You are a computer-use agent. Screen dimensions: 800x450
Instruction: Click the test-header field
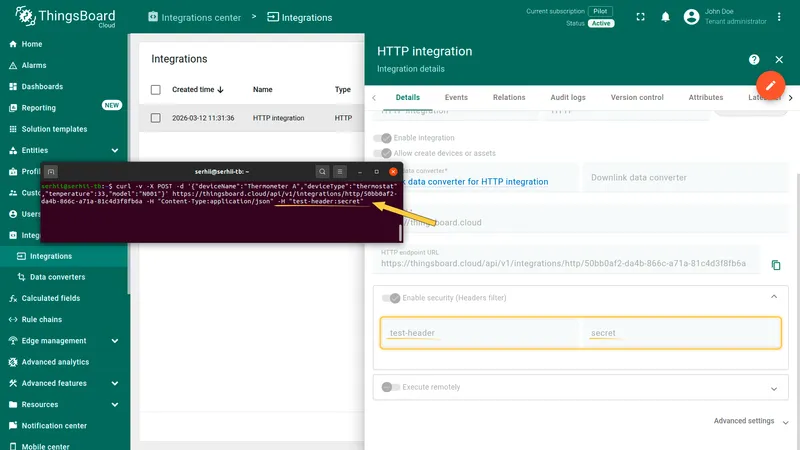(480, 333)
